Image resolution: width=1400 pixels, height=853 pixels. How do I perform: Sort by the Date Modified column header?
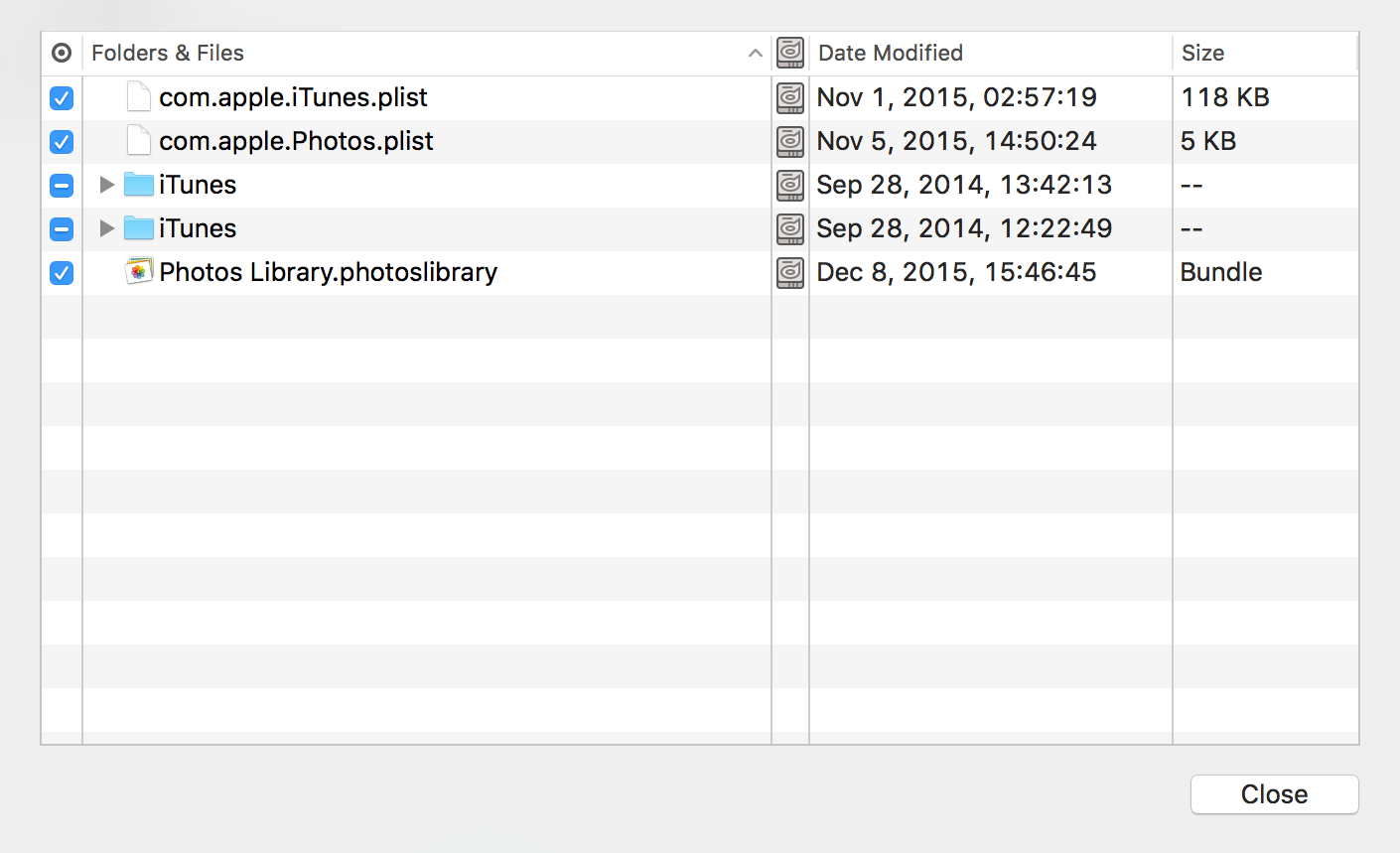tap(991, 54)
